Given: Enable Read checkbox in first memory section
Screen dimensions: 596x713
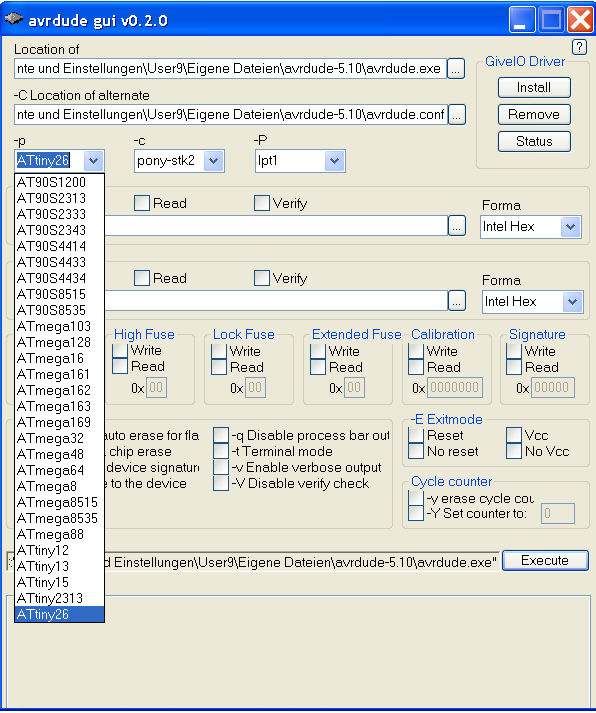Looking at the screenshot, I should 142,203.
